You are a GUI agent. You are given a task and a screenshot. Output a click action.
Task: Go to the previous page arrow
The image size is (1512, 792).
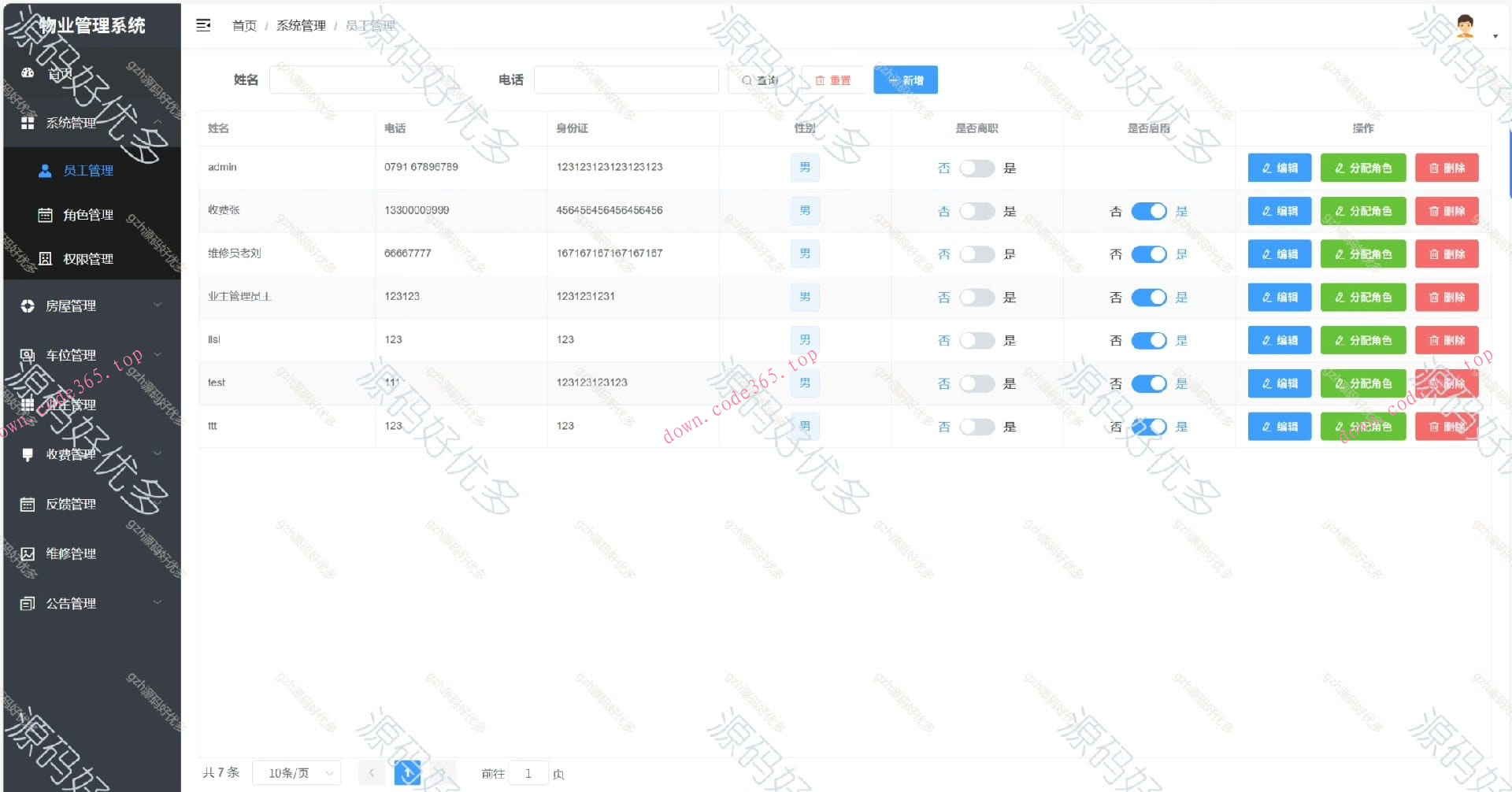pos(372,773)
